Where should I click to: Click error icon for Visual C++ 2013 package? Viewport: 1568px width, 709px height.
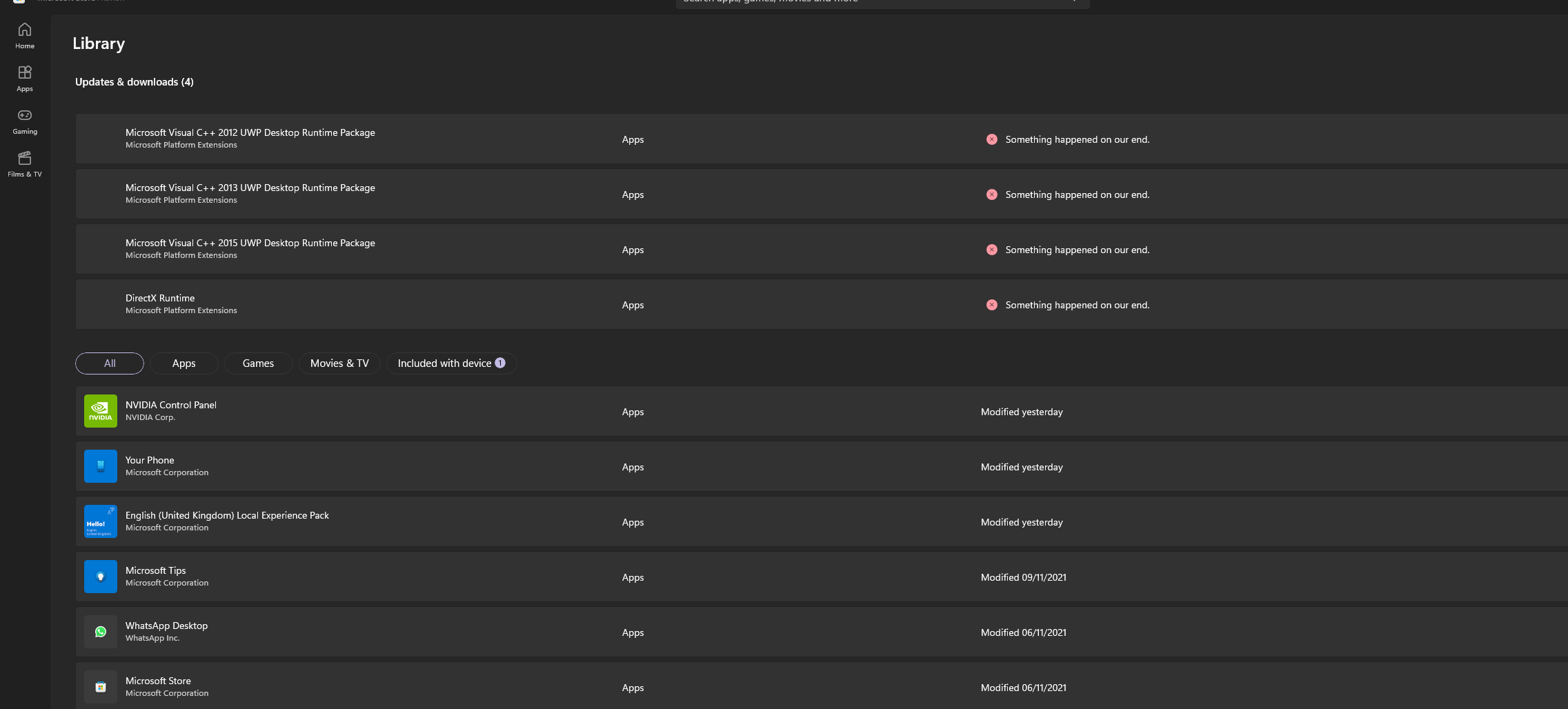[991, 194]
